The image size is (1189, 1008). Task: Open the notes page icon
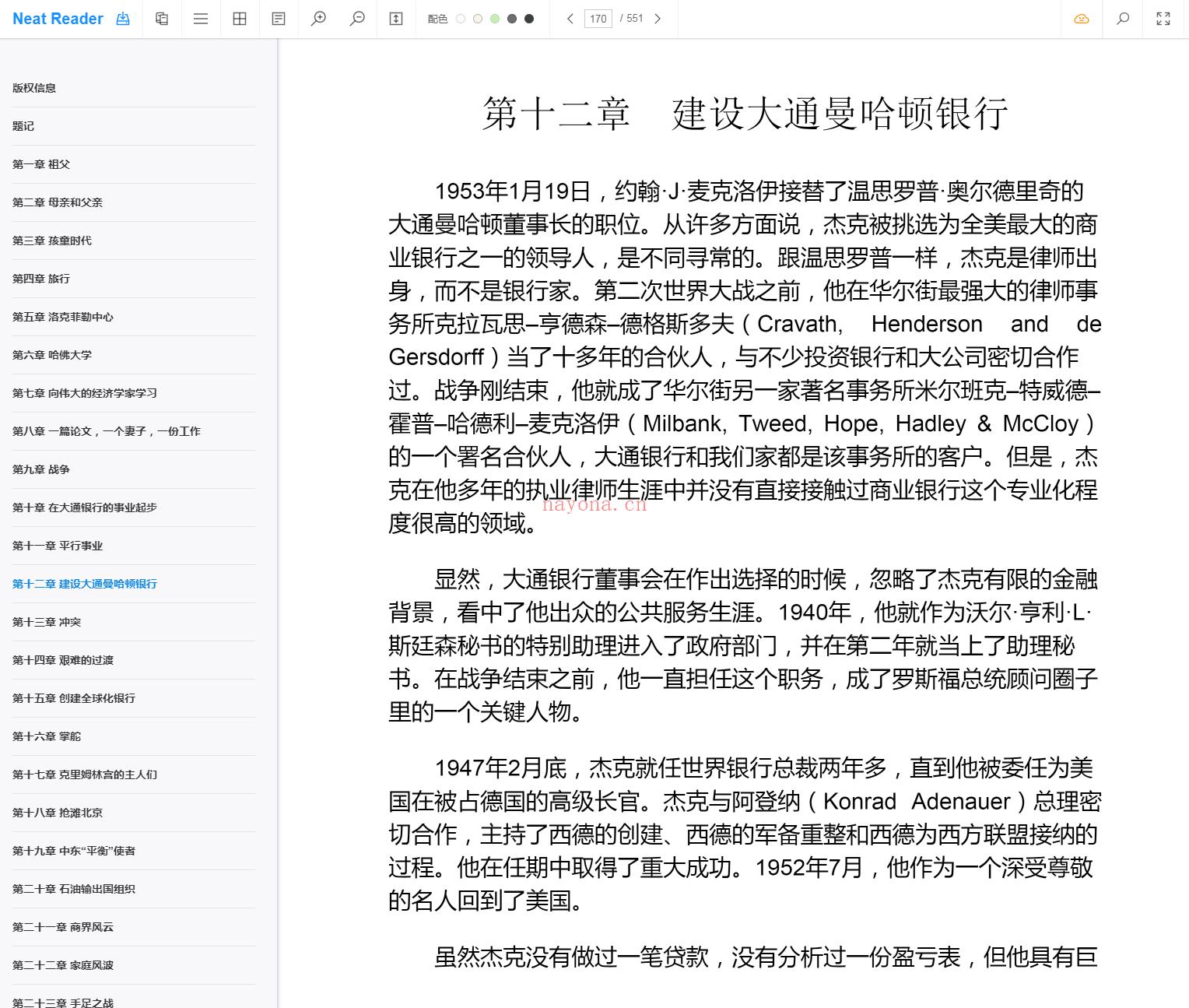[x=279, y=19]
